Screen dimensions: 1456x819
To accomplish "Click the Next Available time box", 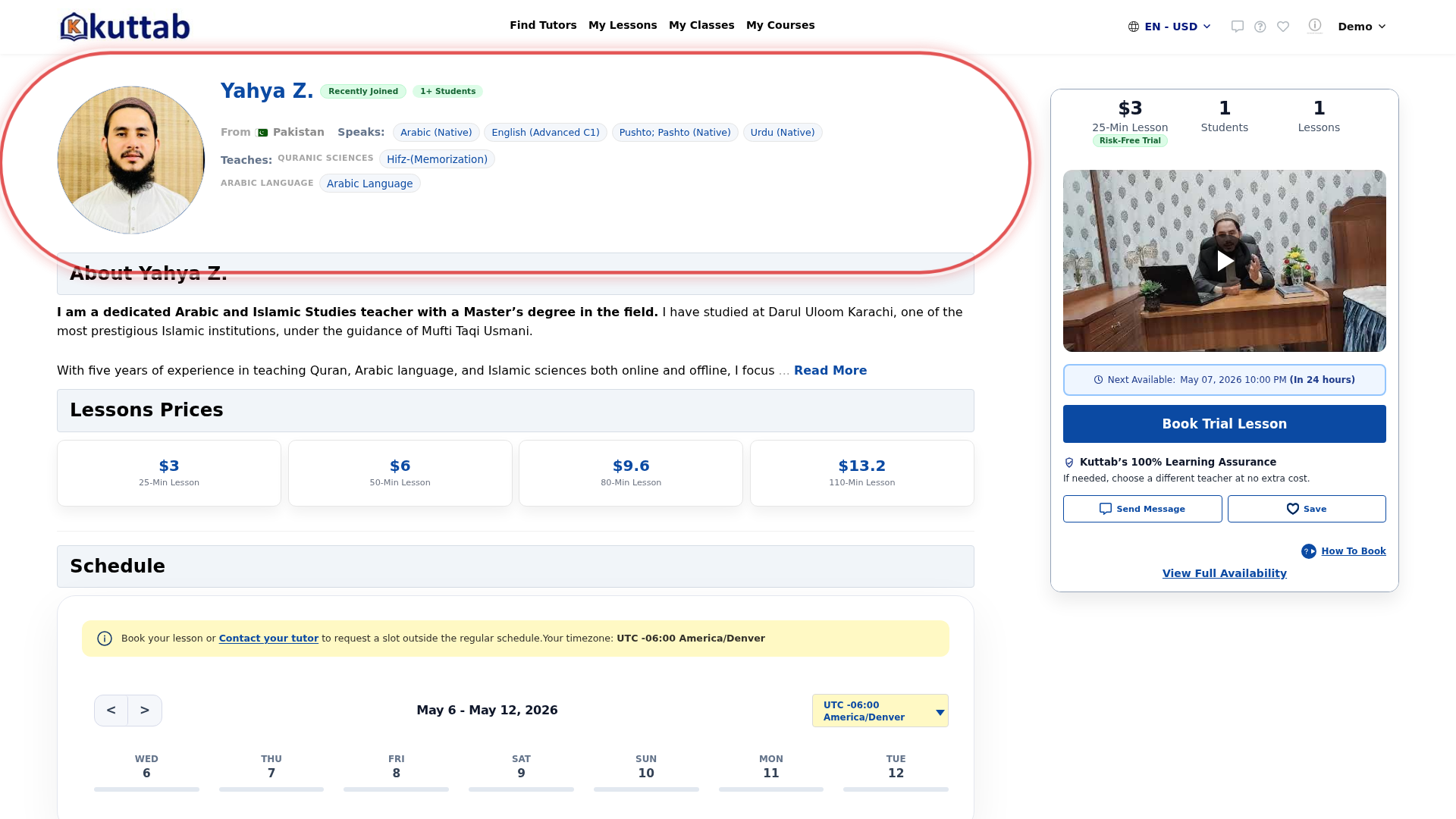I will point(1224,380).
